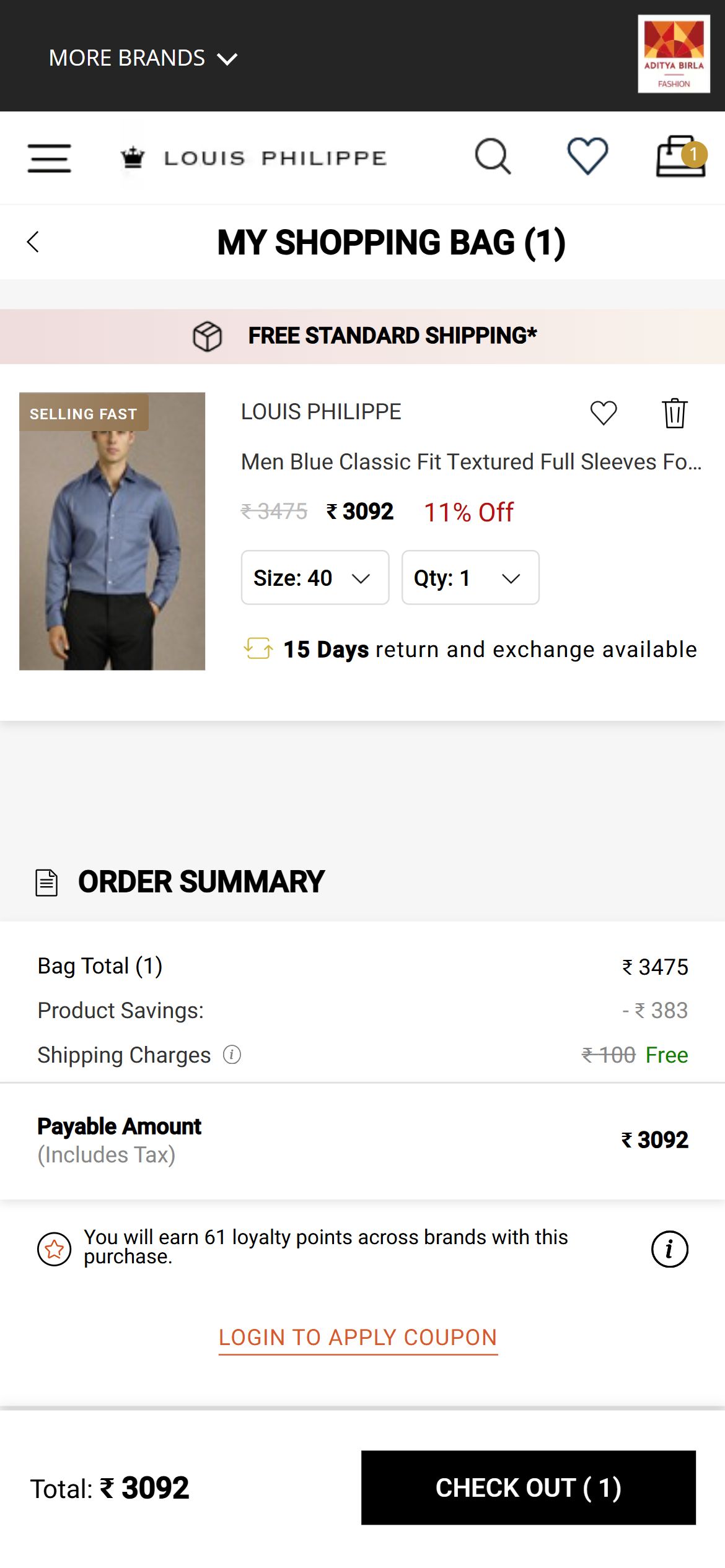This screenshot has height=1568, width=725.
Task: Toggle wishlist heart for the blue shirt
Action: click(x=603, y=413)
